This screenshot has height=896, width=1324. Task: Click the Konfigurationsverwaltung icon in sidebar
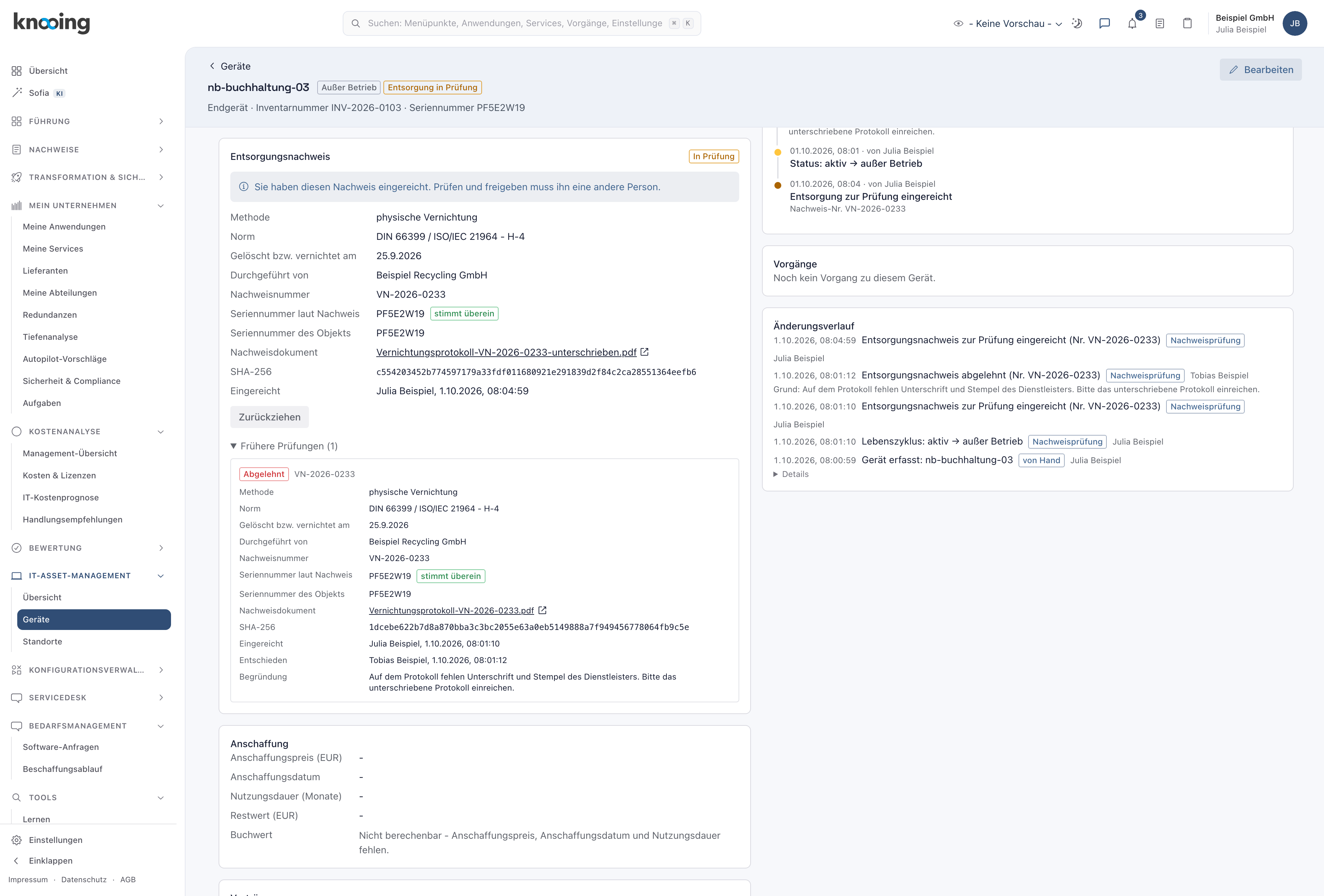[17, 670]
